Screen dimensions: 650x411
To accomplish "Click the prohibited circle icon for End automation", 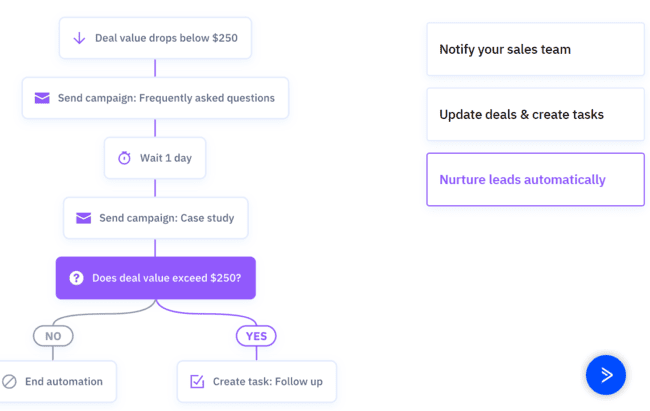I will (9, 381).
